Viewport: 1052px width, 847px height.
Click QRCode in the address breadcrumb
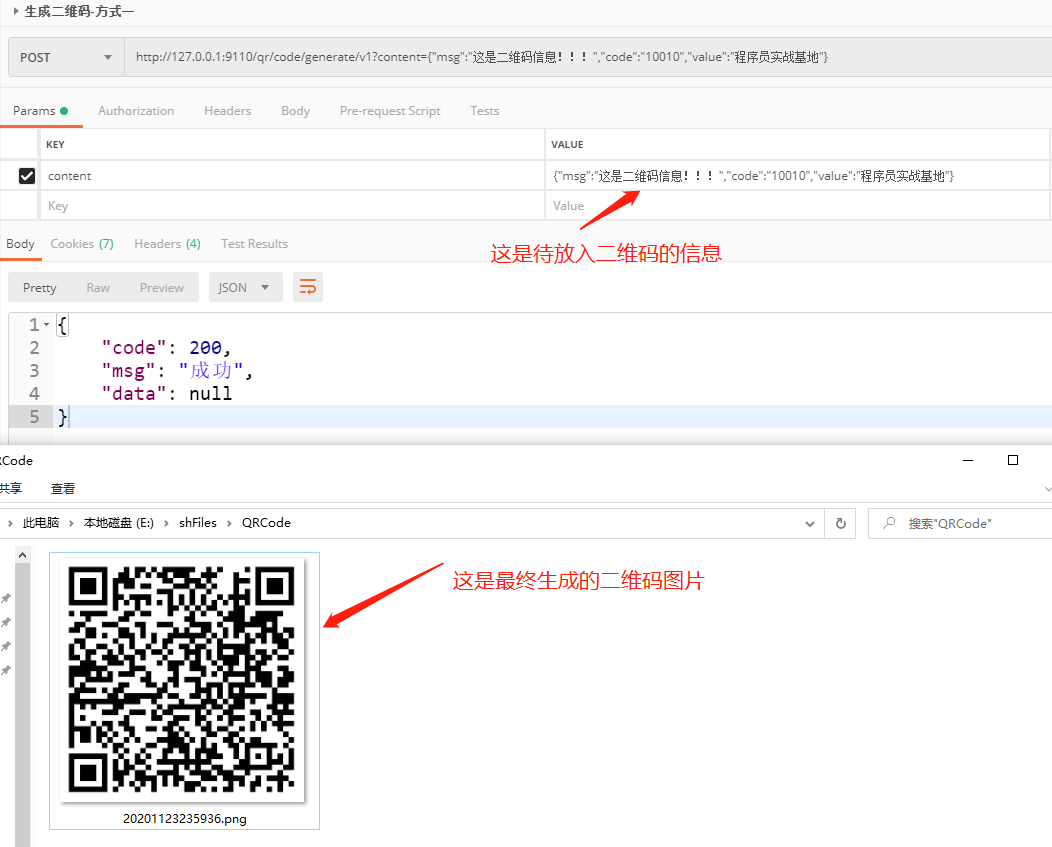point(266,523)
